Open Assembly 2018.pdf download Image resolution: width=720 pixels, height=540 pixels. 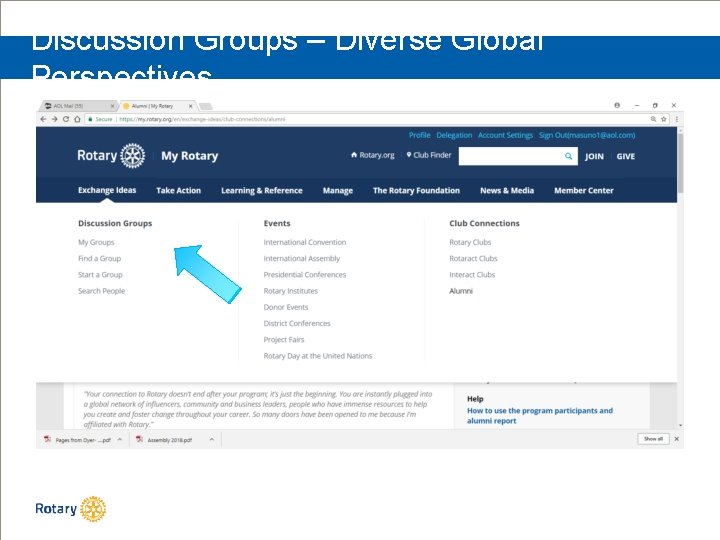(x=164, y=440)
